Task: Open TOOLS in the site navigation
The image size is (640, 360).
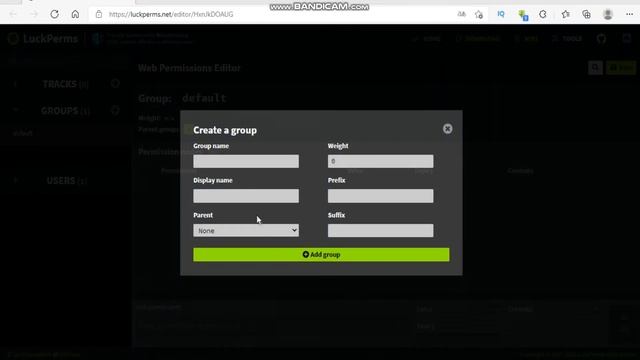Action: pos(567,39)
